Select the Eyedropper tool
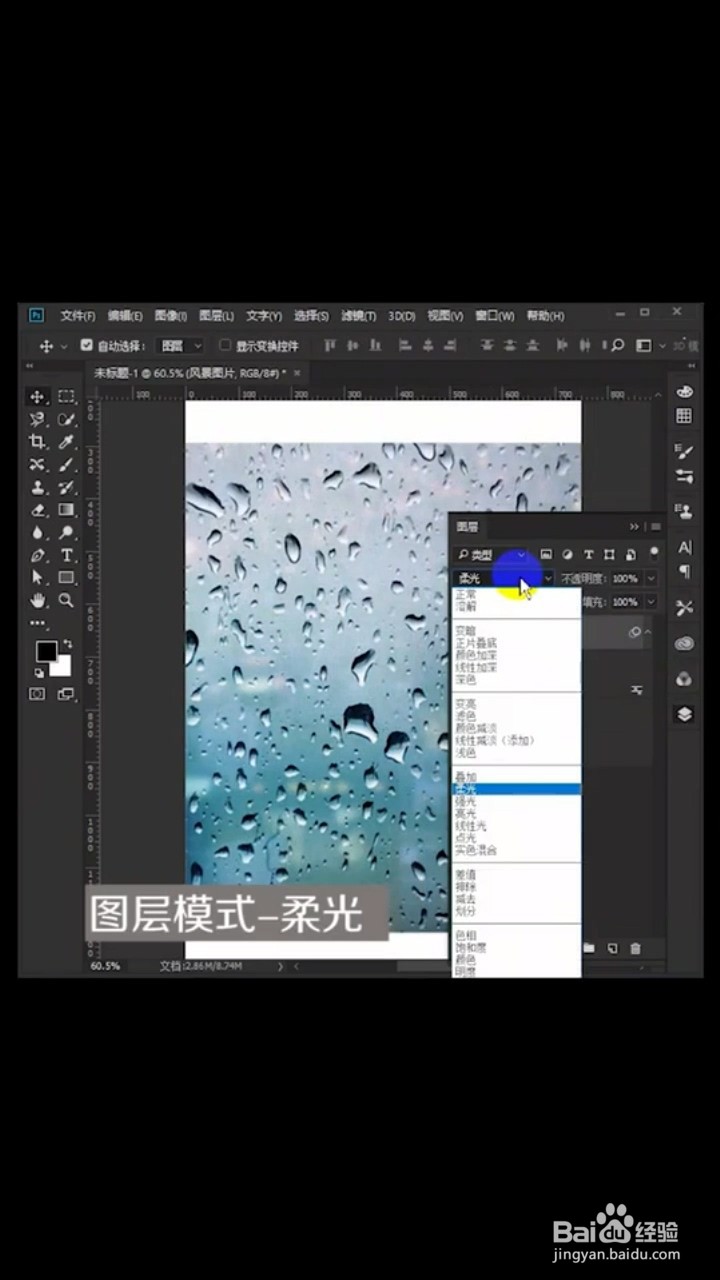 (66, 442)
